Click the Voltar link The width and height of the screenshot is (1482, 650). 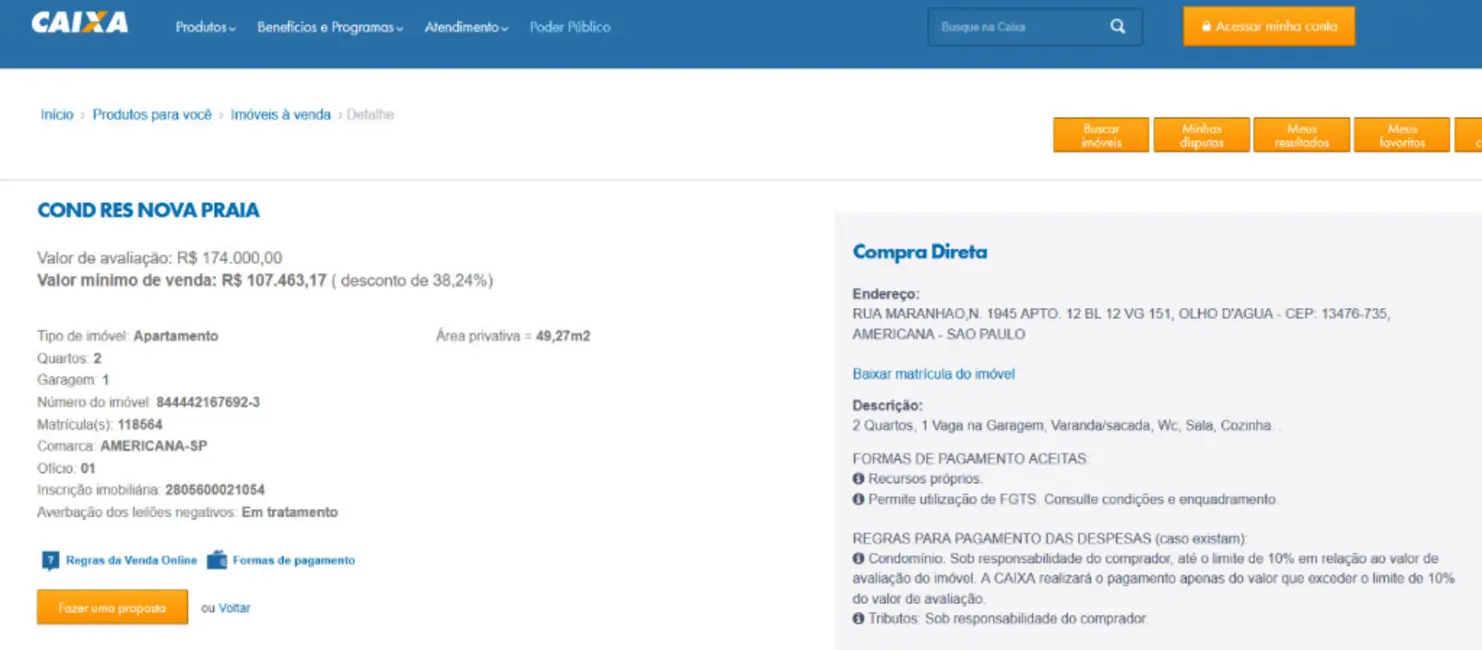point(235,608)
